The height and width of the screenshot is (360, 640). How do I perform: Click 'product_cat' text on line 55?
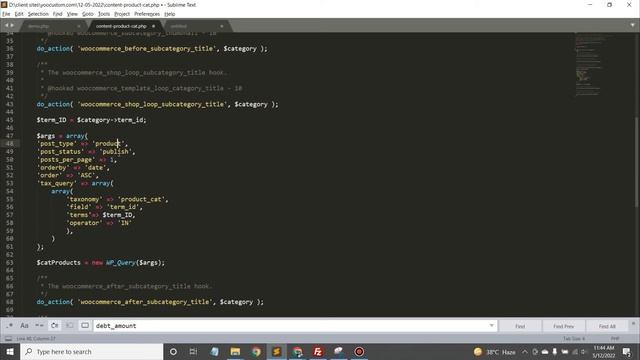coord(141,199)
